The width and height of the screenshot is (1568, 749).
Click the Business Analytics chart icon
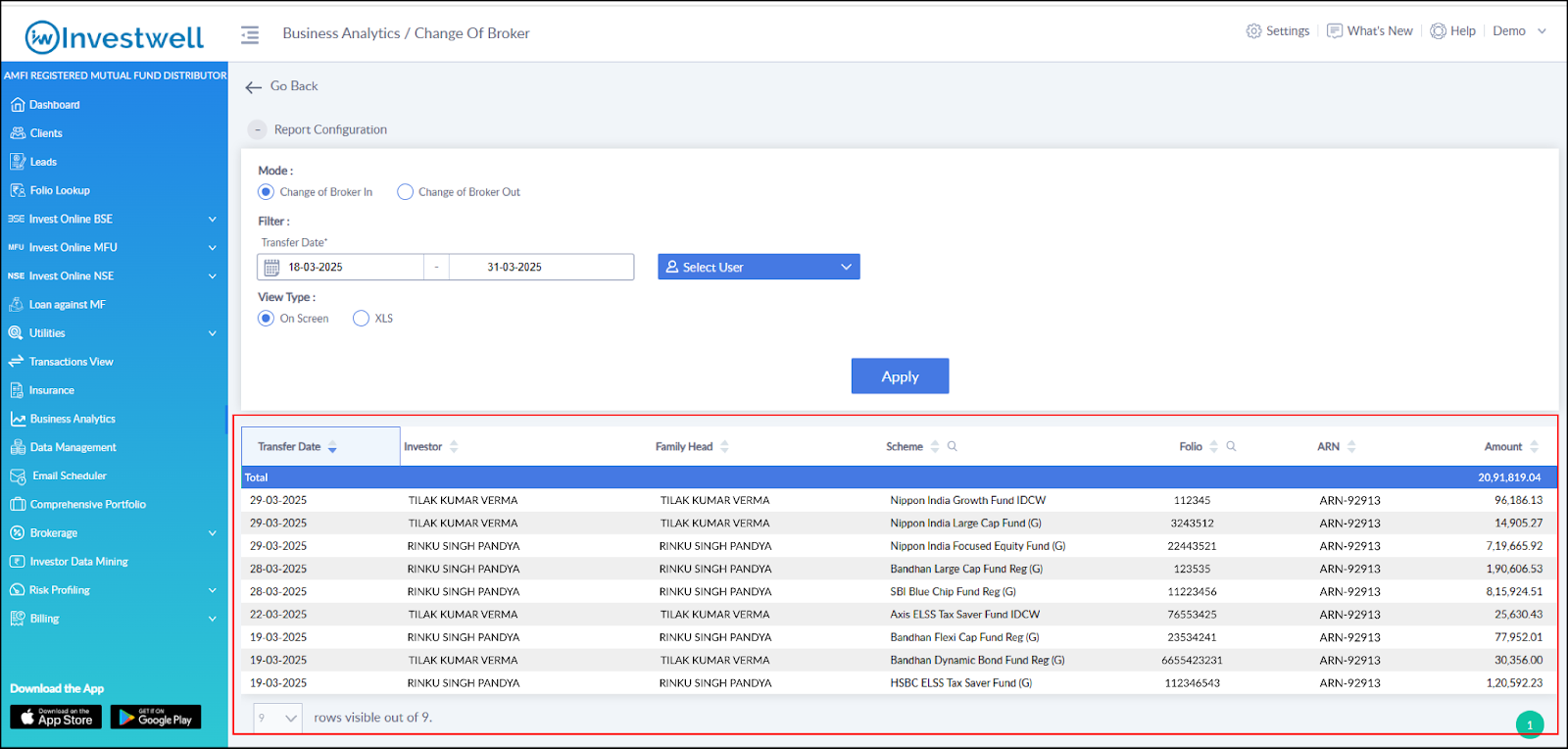pyautogui.click(x=18, y=419)
